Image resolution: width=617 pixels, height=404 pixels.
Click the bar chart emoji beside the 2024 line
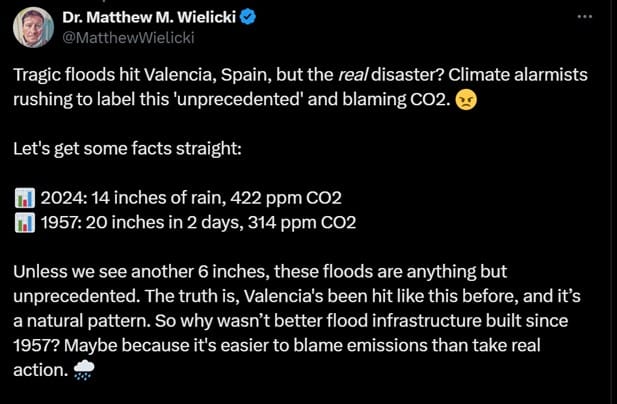[x=25, y=198]
